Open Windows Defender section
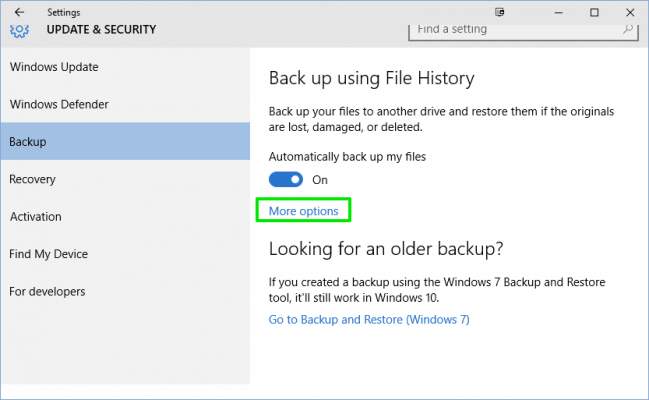Screen dimensions: 649x400 (x=125, y=104)
